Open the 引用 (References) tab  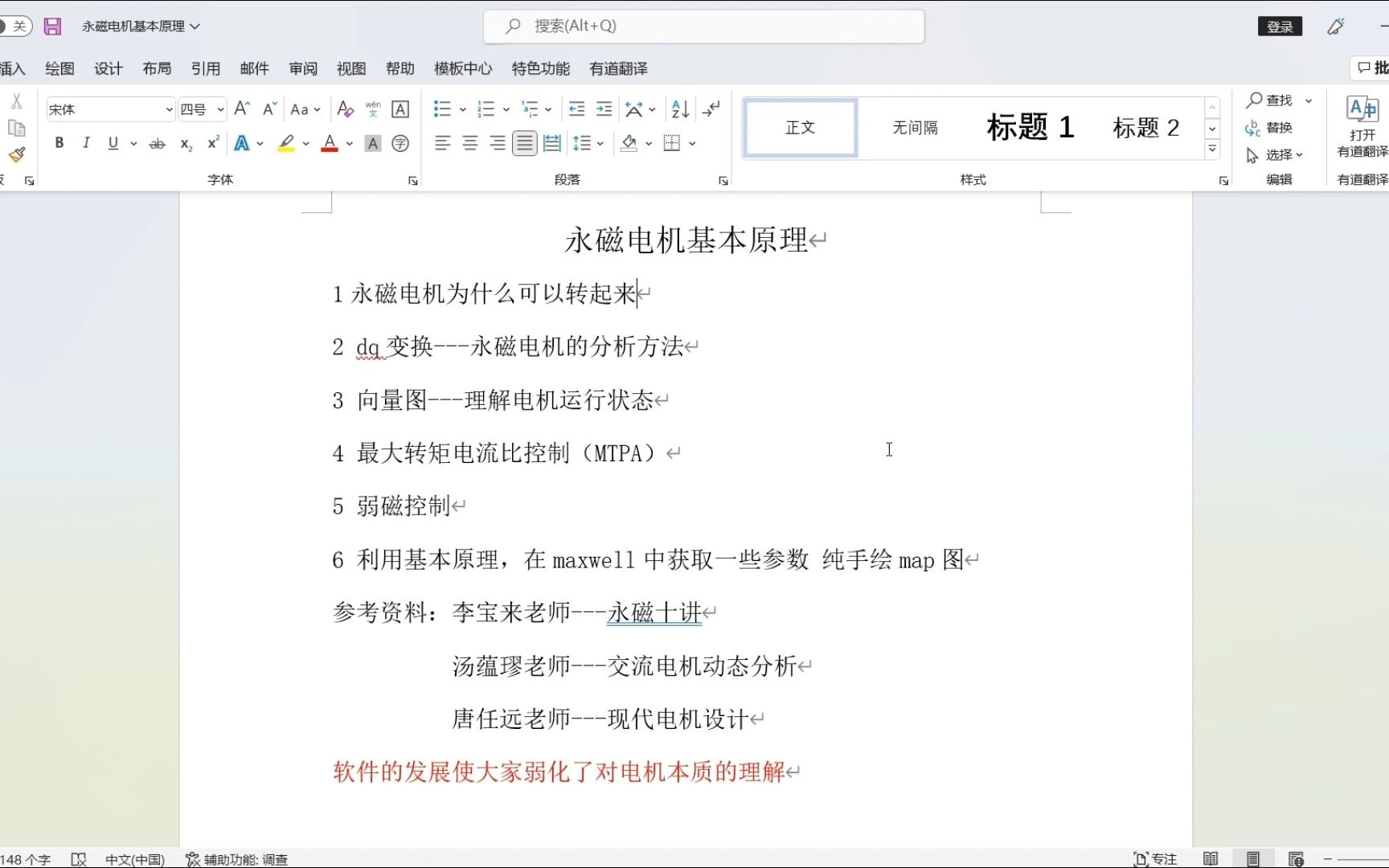tap(206, 68)
